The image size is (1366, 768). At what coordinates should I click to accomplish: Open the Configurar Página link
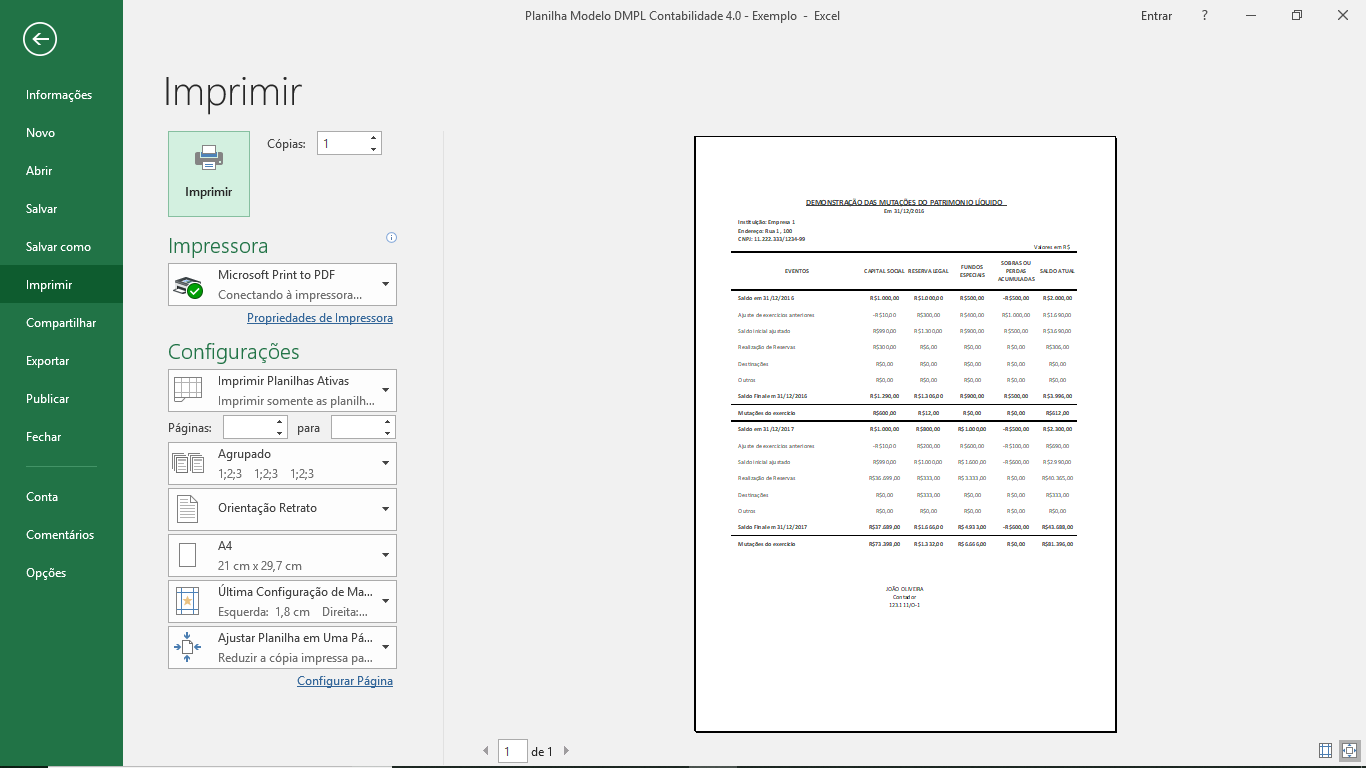[344, 681]
